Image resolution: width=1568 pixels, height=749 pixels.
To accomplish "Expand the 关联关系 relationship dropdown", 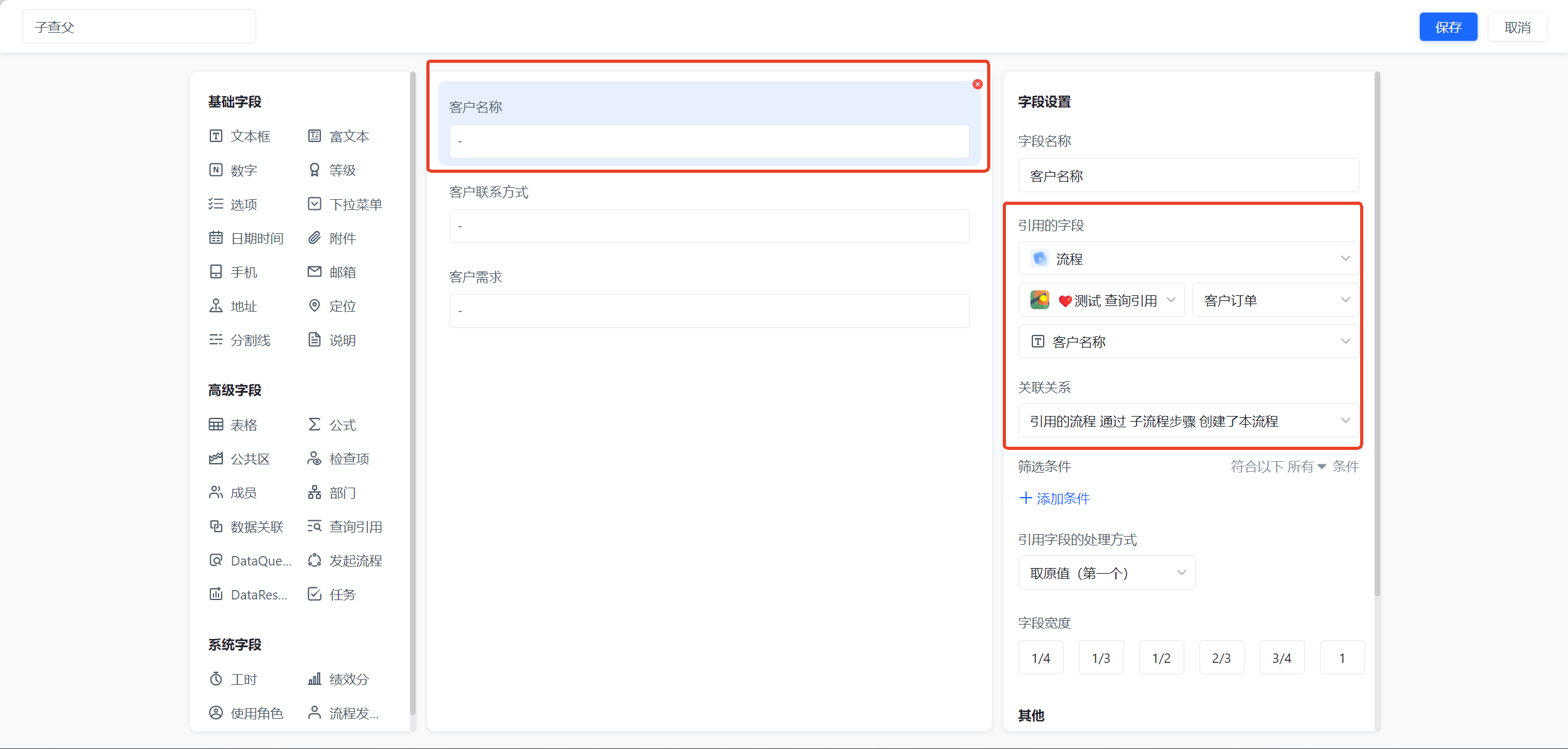I will point(1188,421).
